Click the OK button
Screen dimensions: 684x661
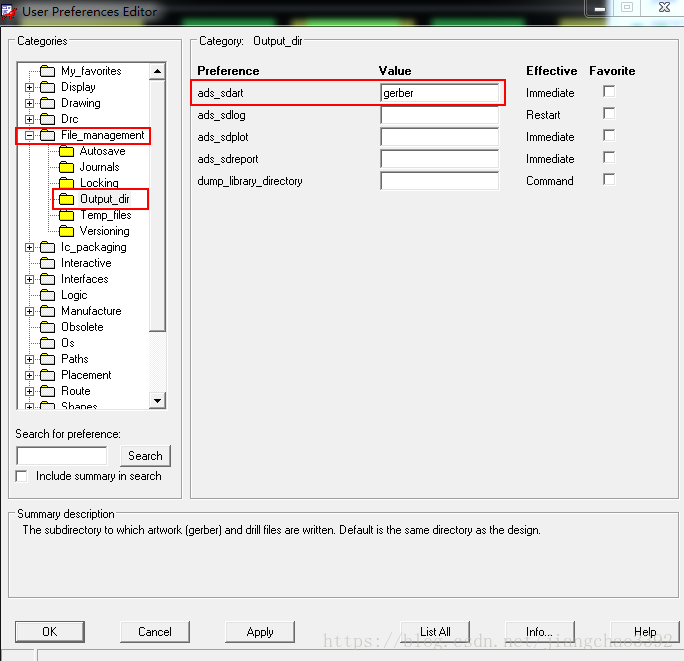point(50,632)
